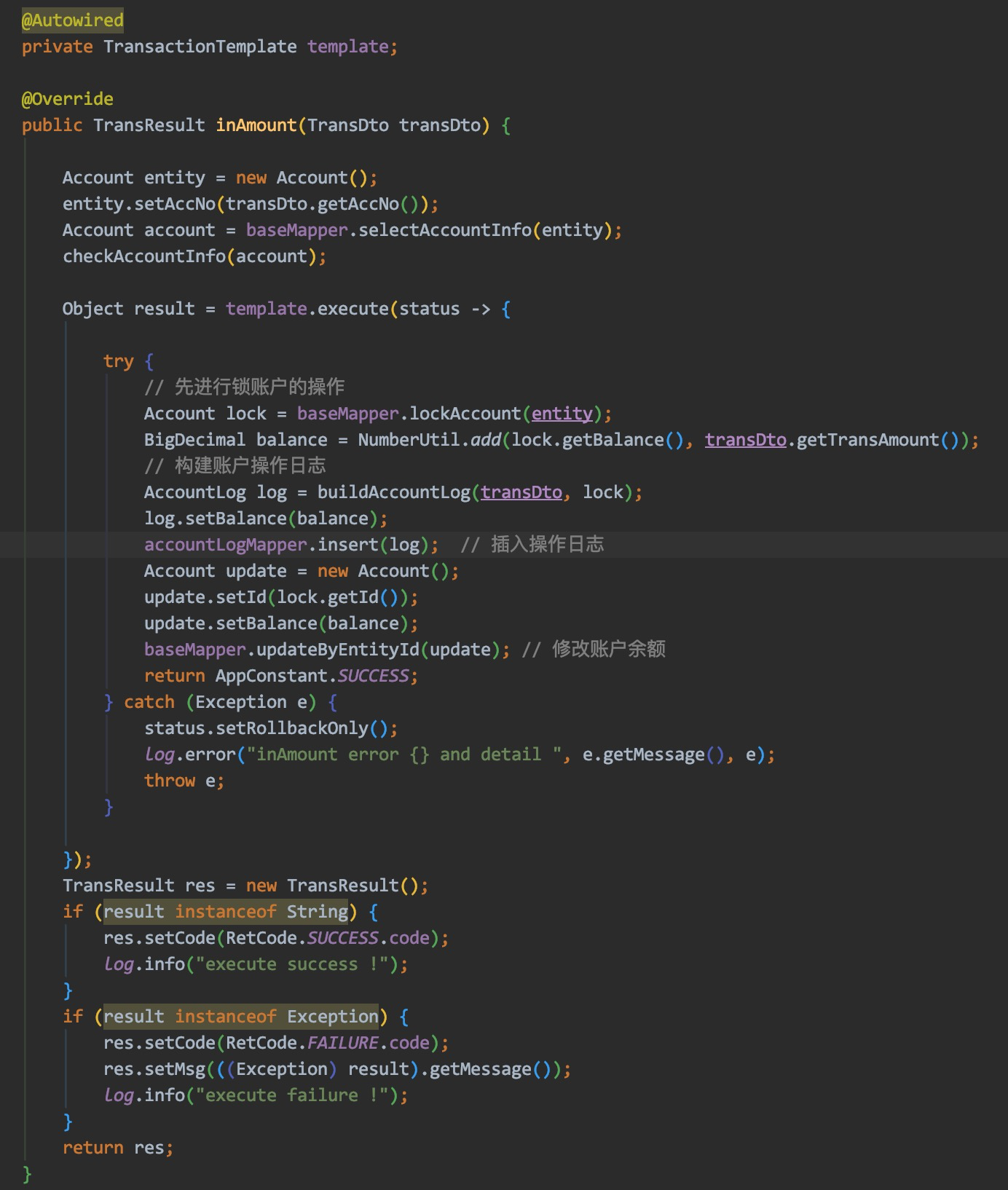Screen dimensions: 1008x1190
Task: Click the @Autowired annotation
Action: (x=73, y=20)
